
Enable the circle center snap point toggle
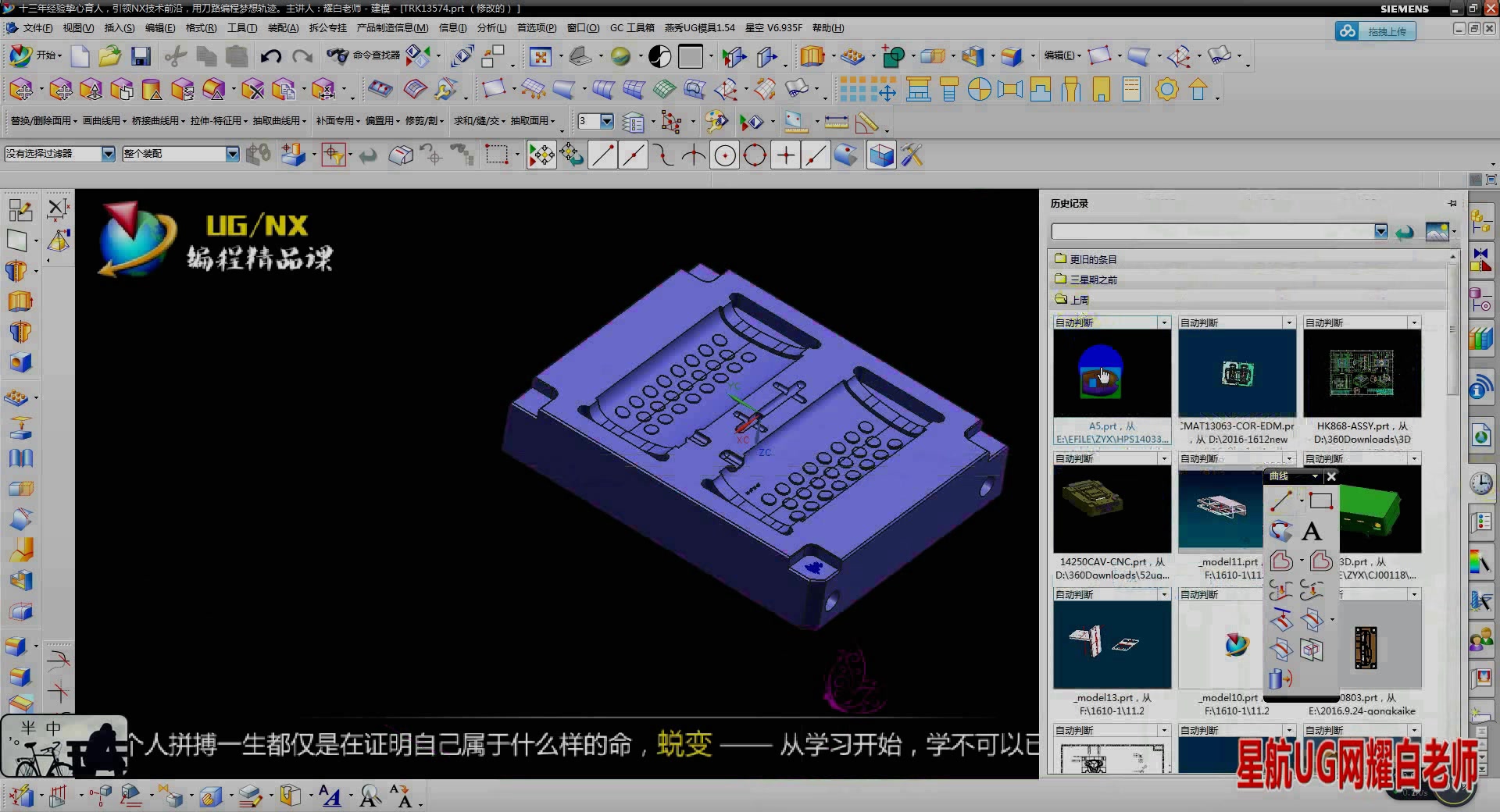click(724, 155)
